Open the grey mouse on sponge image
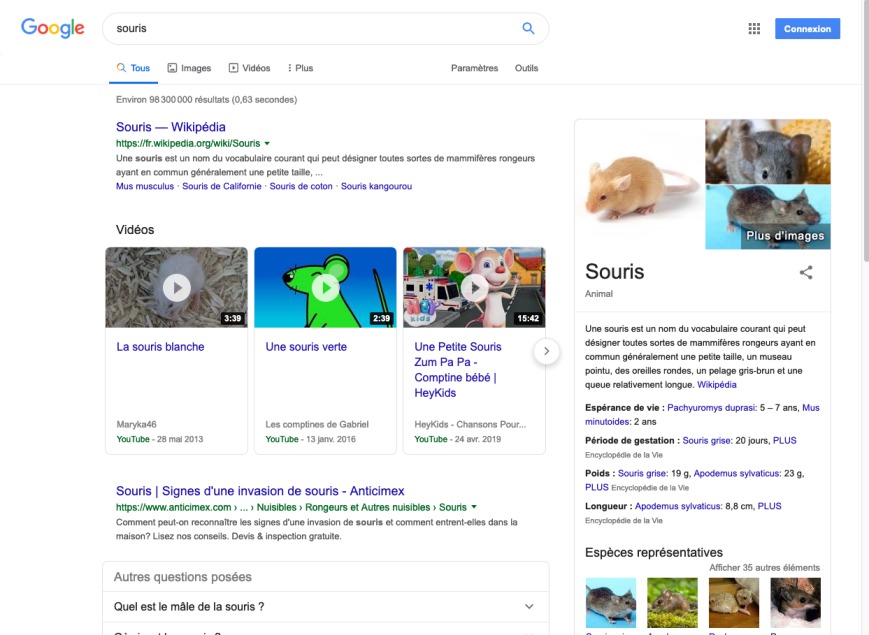The image size is (869, 635). coord(768,152)
